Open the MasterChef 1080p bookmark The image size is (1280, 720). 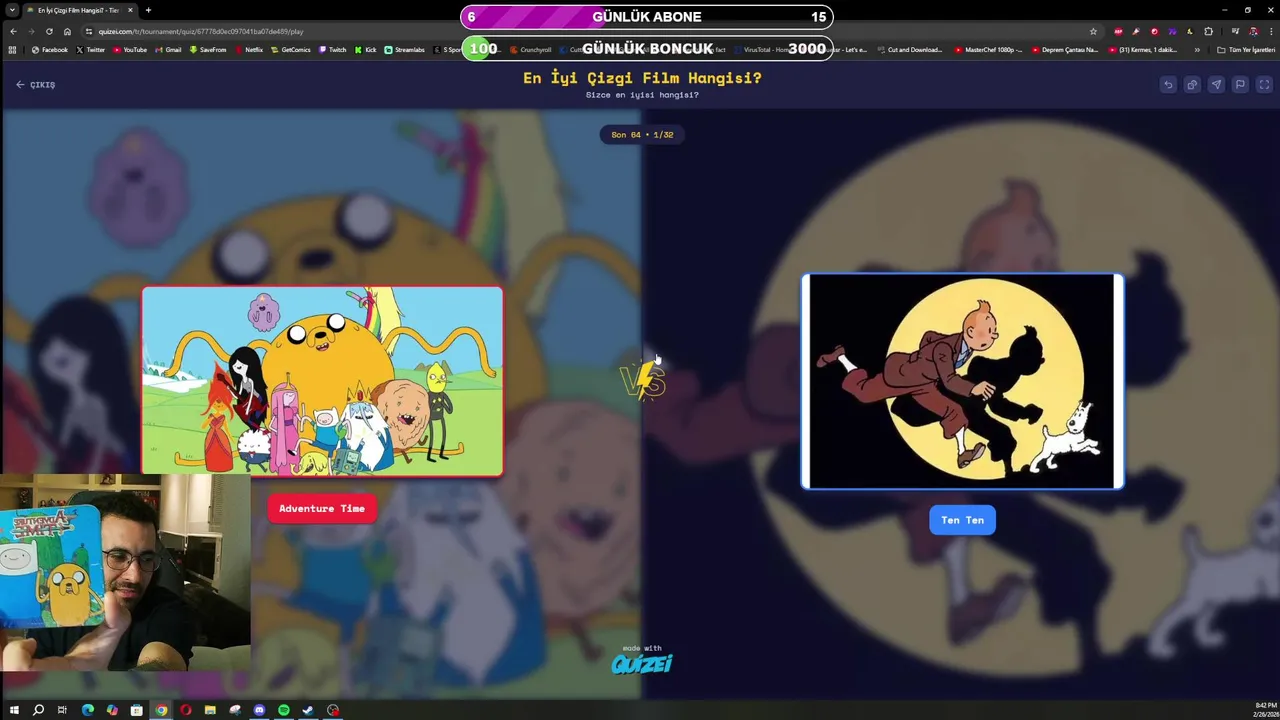pos(989,49)
